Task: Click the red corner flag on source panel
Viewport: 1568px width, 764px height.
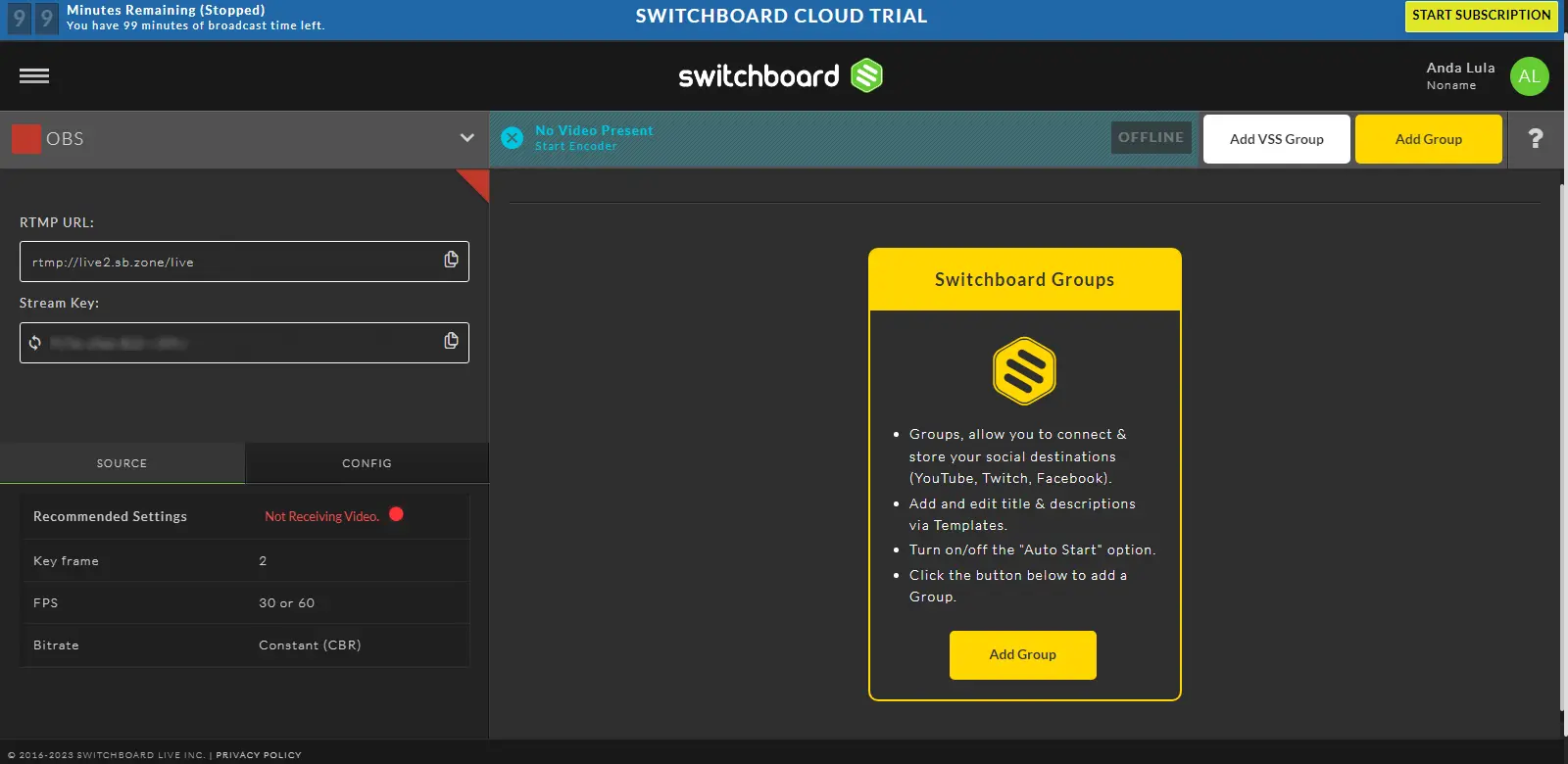Action: (x=477, y=181)
